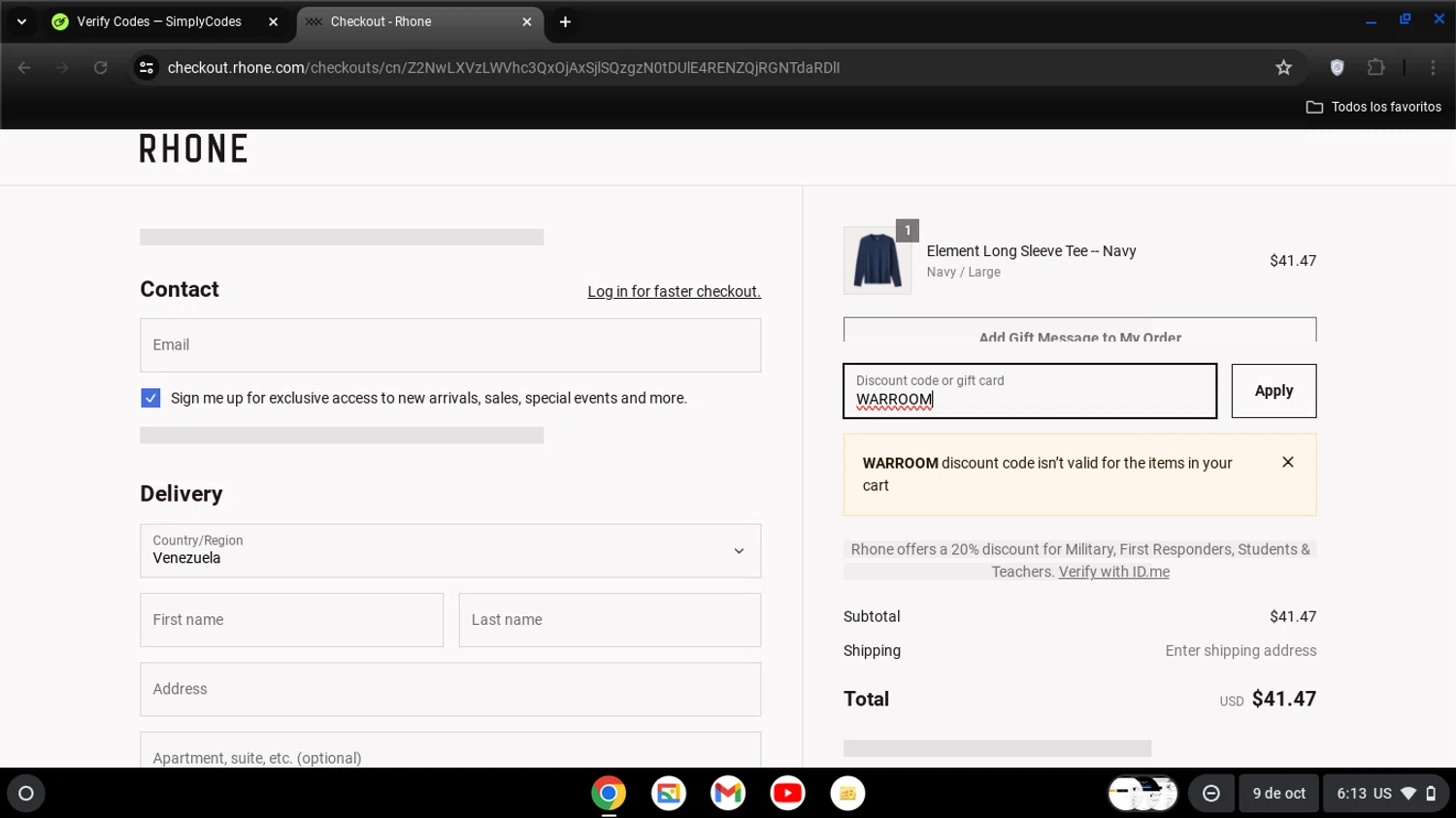Viewport: 1456px width, 818px height.
Task: Open the Todos los favoritos bookmarks folder
Action: [1373, 107]
